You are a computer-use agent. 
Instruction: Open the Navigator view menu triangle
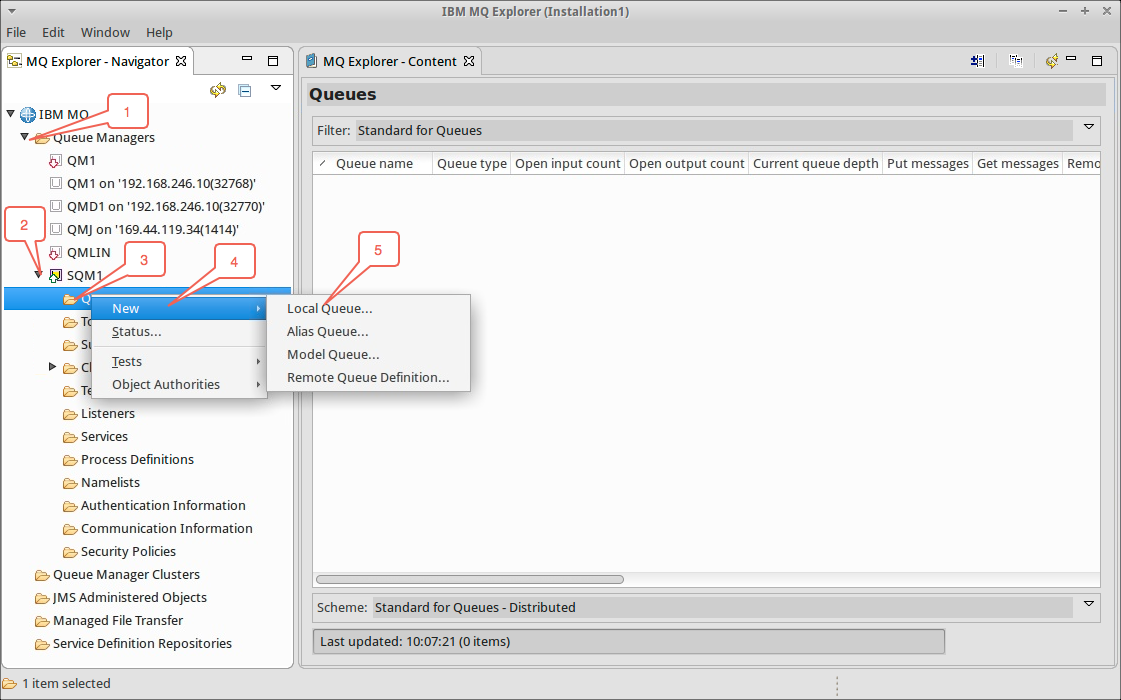pos(276,88)
